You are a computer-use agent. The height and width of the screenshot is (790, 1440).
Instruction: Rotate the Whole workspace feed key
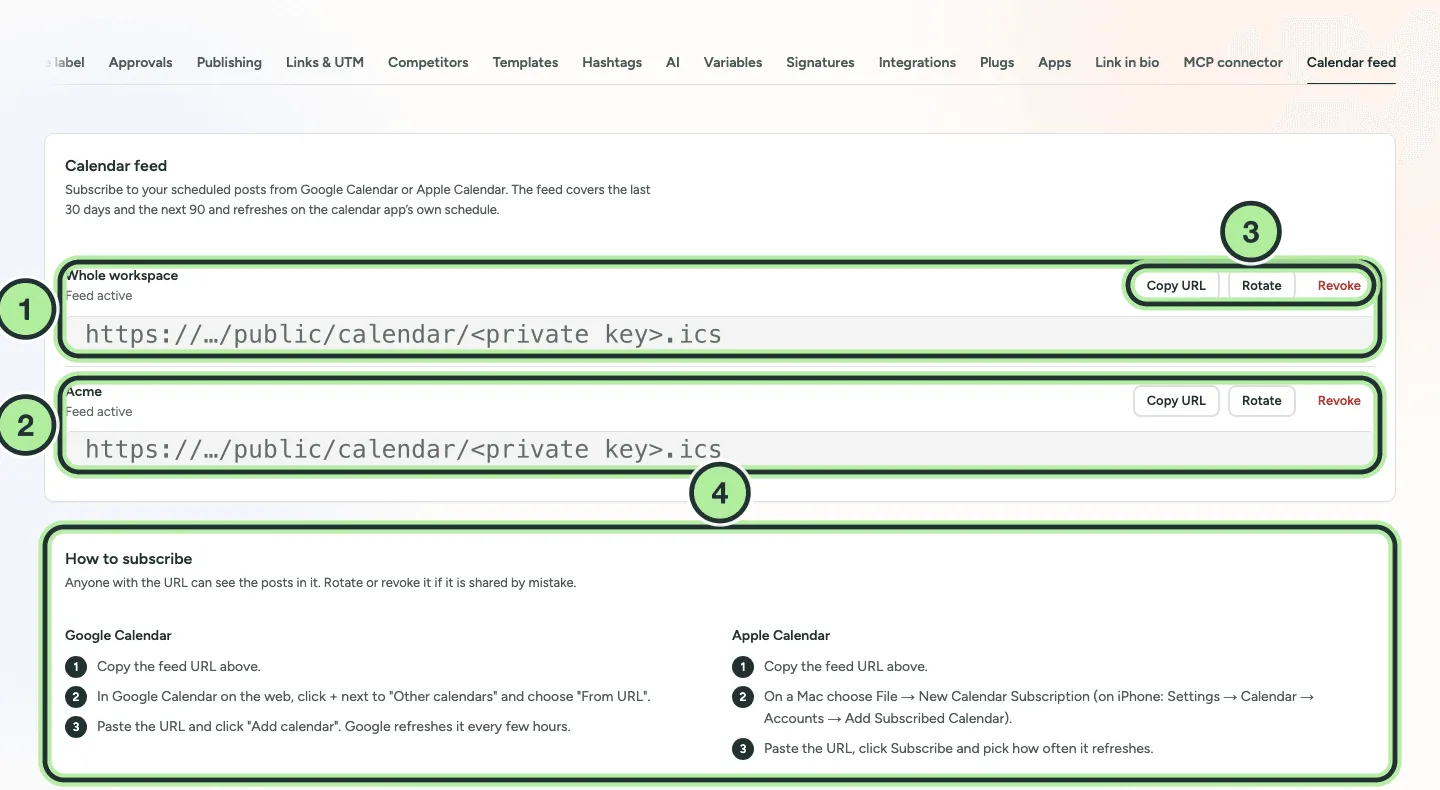click(x=1262, y=286)
